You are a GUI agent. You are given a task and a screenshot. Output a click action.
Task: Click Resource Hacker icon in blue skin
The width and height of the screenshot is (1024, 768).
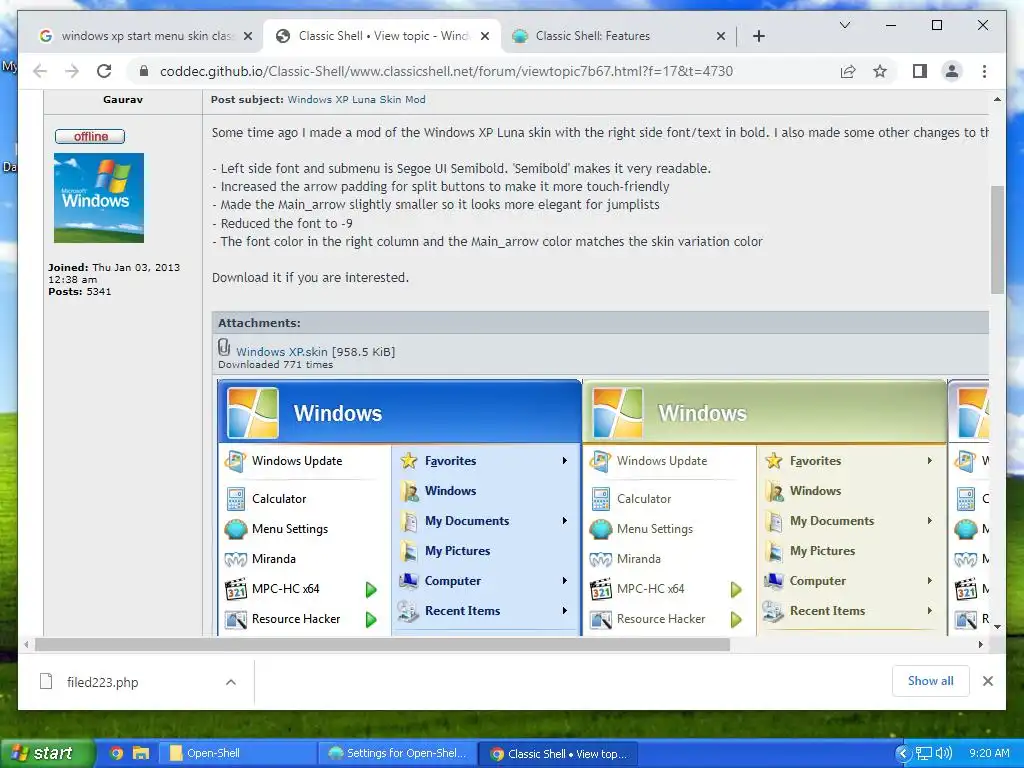click(236, 619)
